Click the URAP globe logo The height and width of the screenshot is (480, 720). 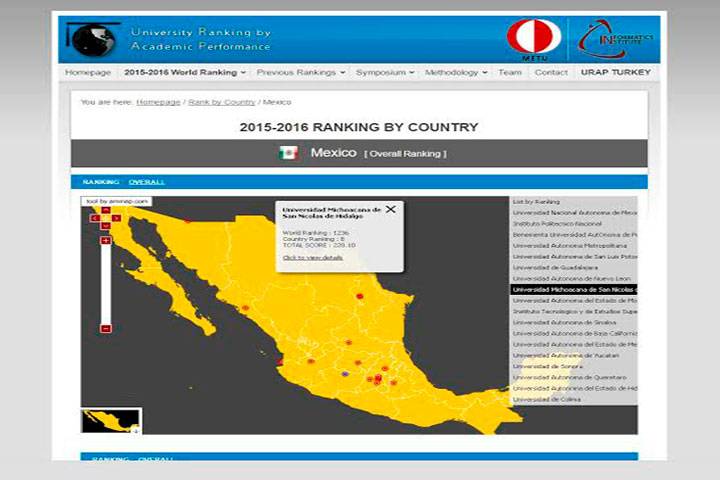pos(92,40)
